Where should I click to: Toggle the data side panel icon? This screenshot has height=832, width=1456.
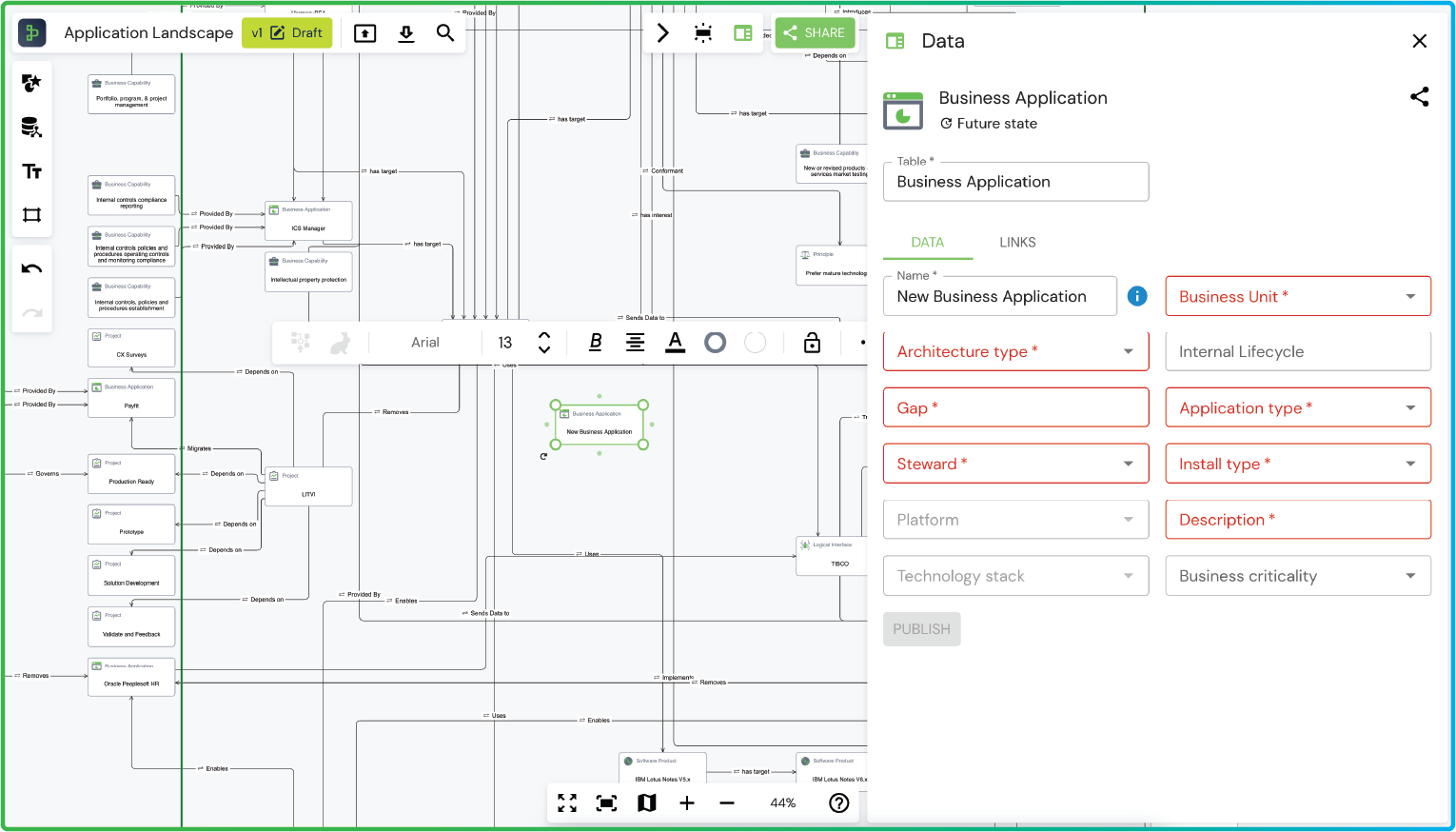coord(743,33)
